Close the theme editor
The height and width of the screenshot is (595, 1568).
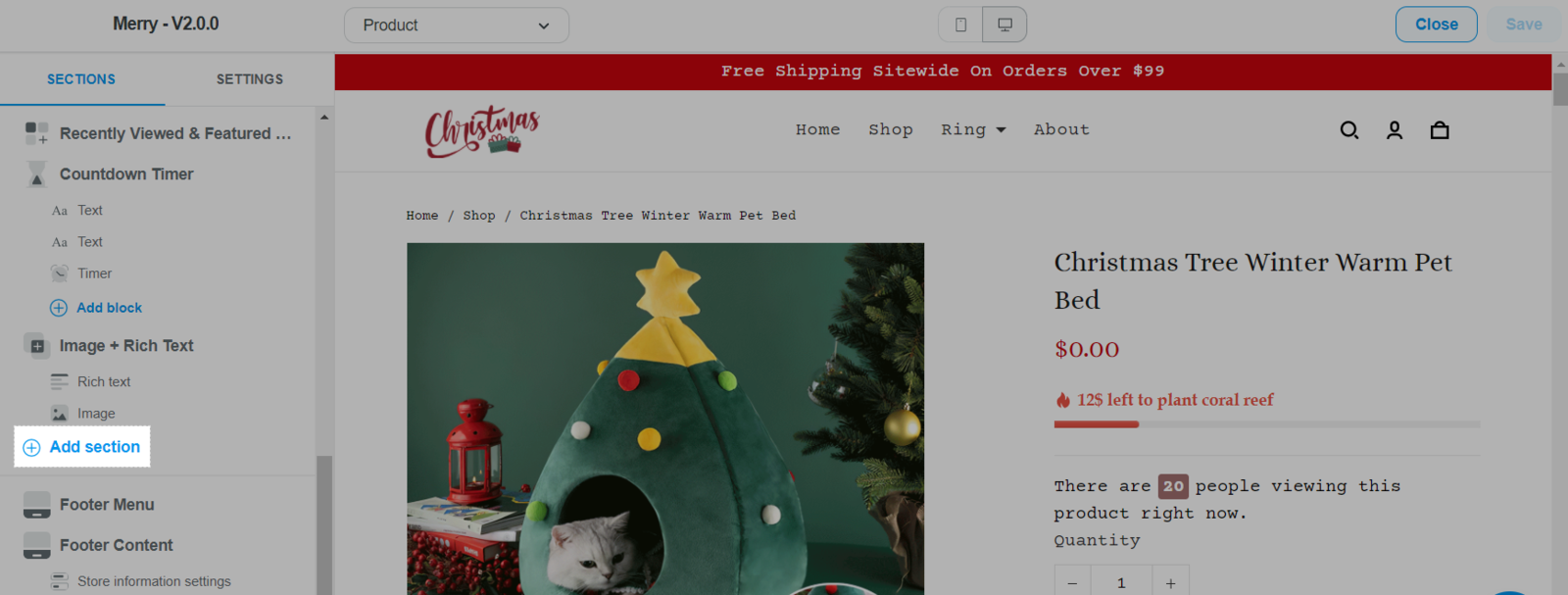pyautogui.click(x=1436, y=25)
